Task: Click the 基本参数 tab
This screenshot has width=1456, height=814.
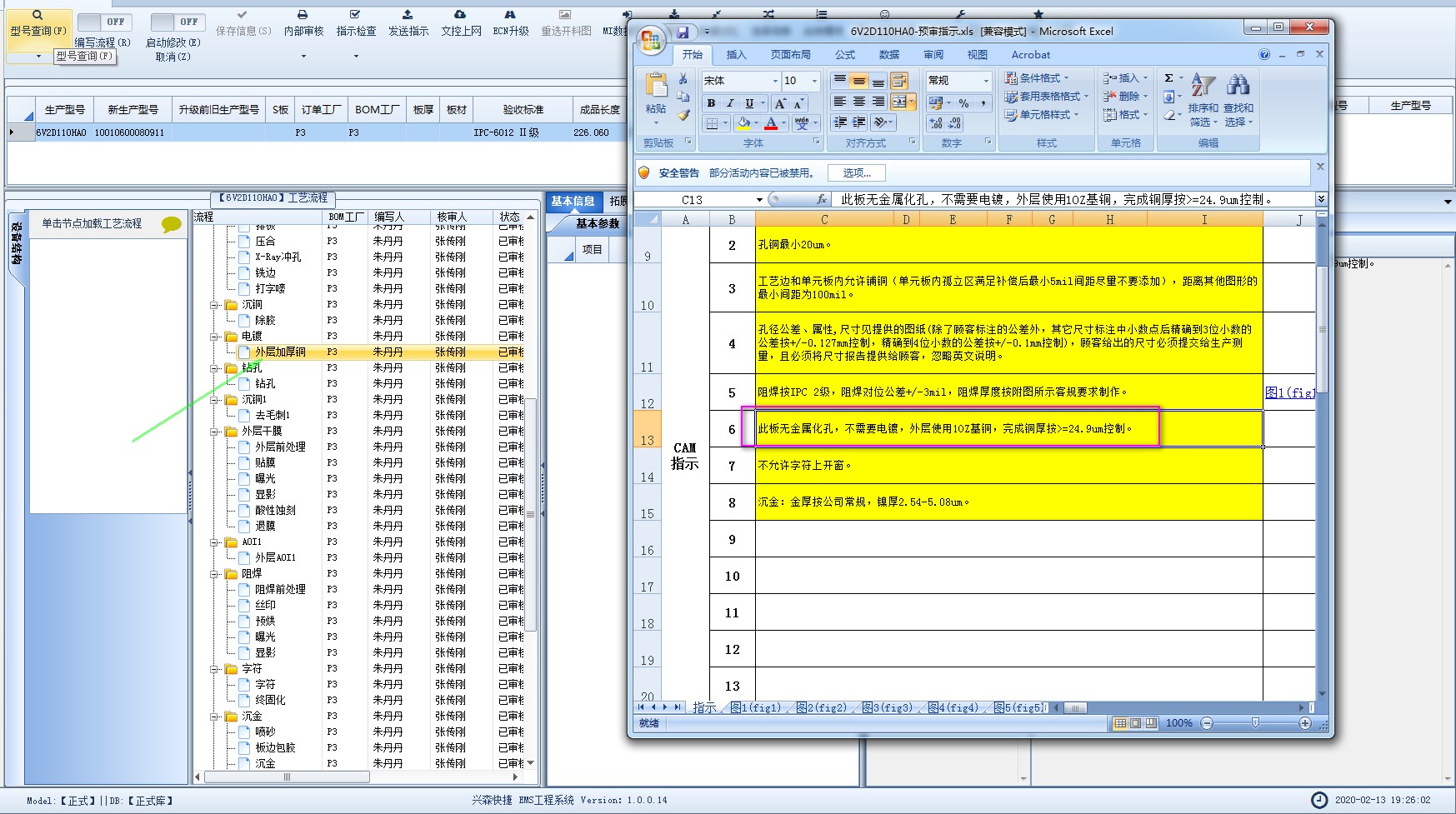Action: click(598, 223)
